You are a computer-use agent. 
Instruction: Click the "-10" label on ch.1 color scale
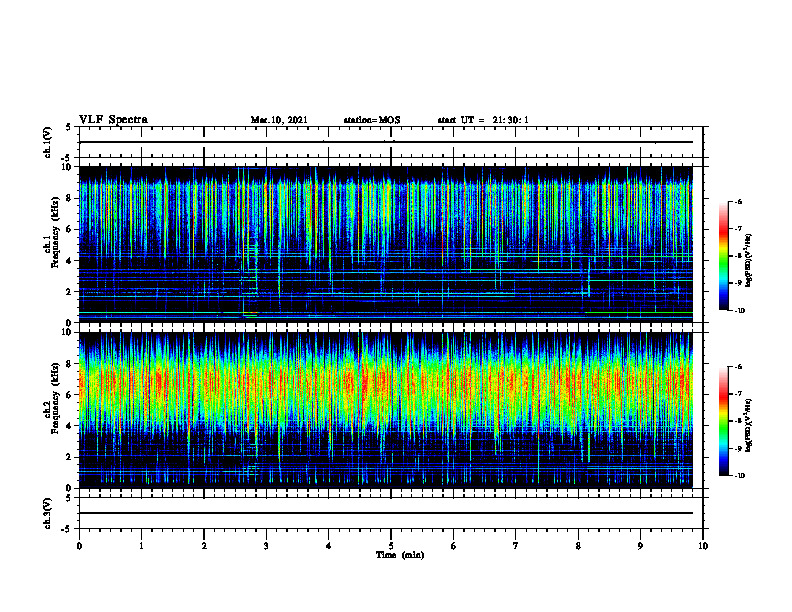click(739, 311)
